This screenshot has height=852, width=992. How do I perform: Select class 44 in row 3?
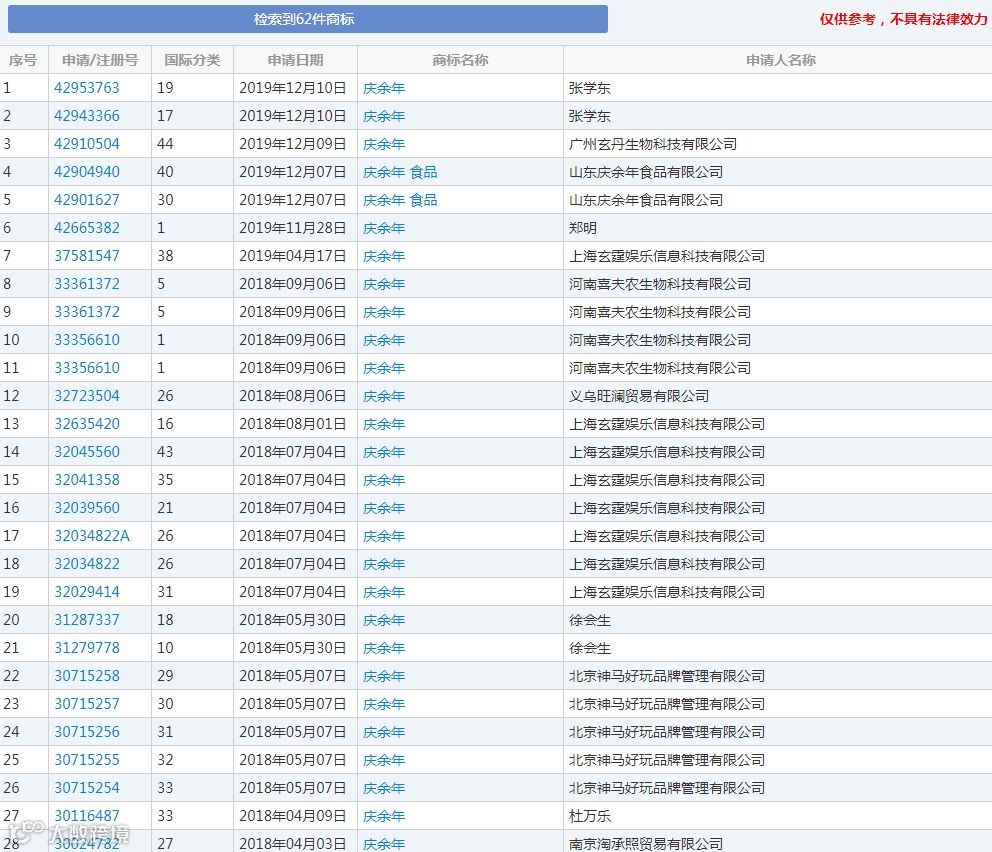click(165, 144)
